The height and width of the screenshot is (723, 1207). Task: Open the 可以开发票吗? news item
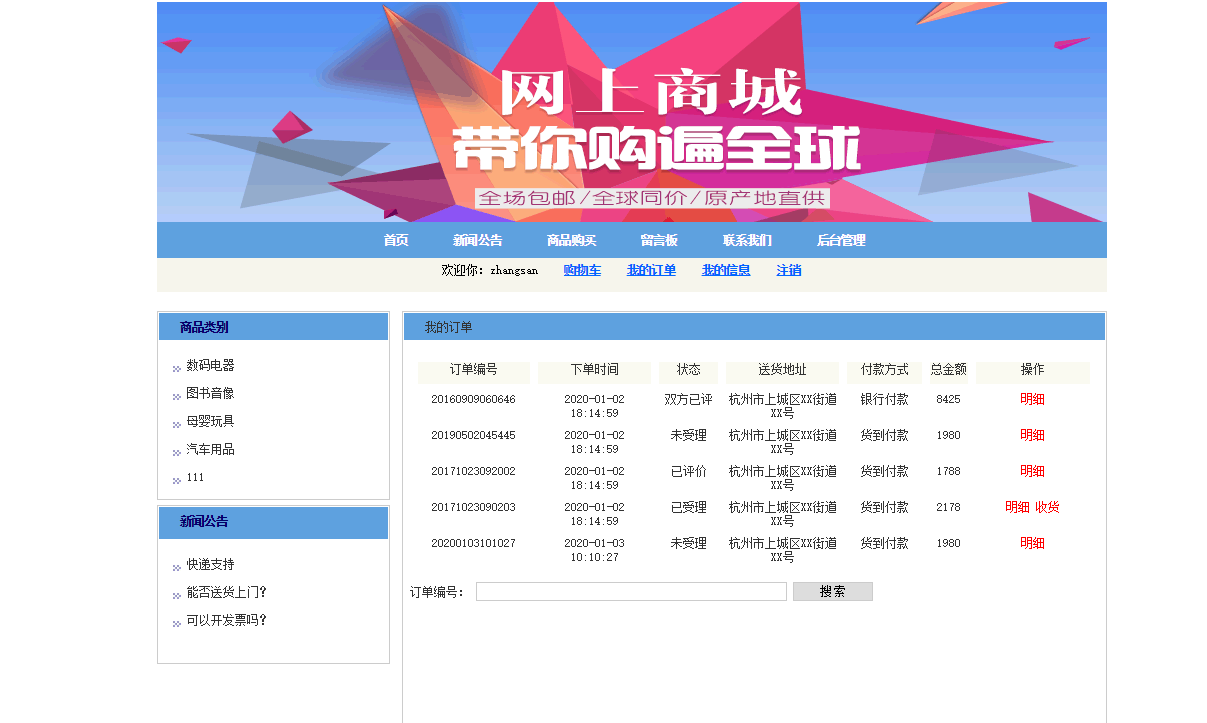click(x=227, y=620)
